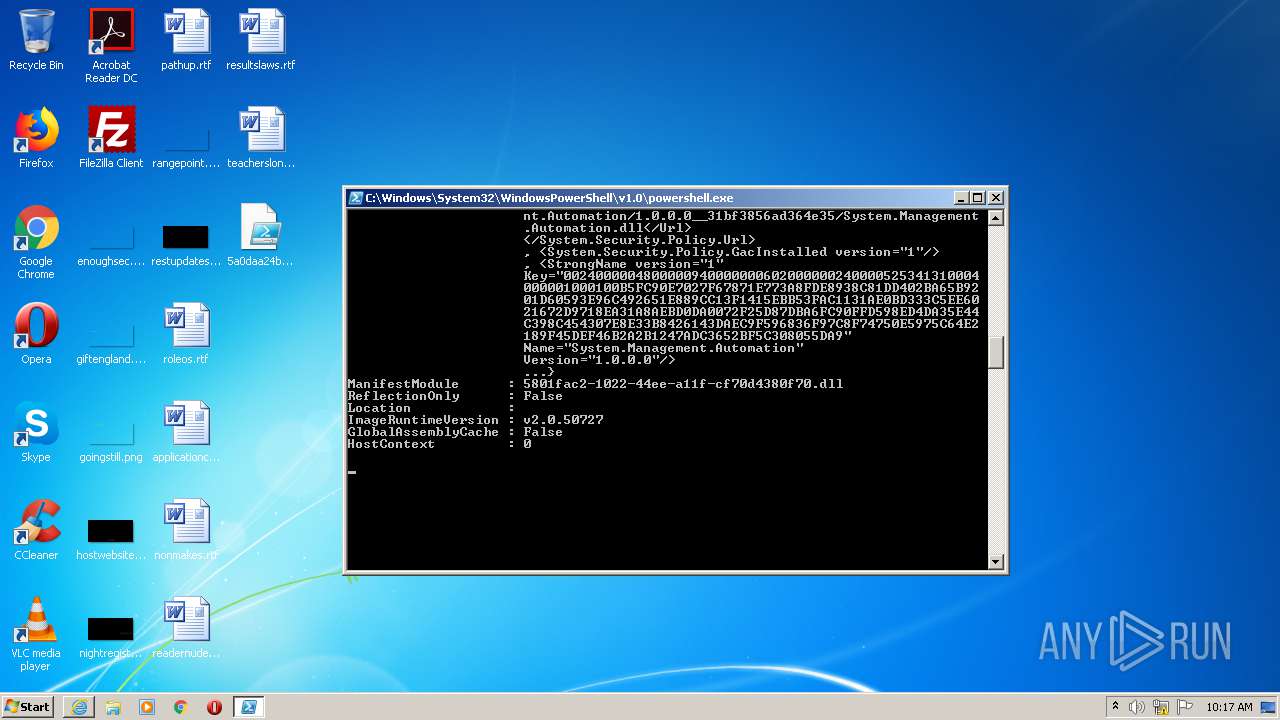Viewport: 1280px width, 720px height.
Task: Select the teacherslon document icon
Action: tap(261, 138)
